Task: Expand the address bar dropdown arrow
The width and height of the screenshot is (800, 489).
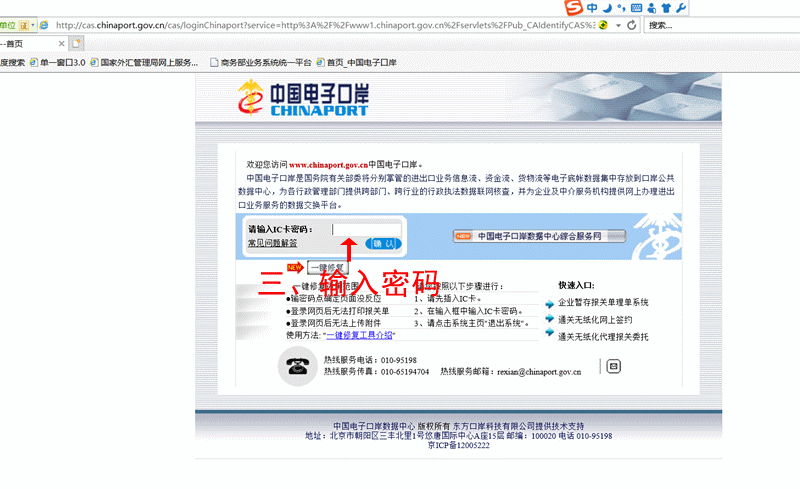Action: tap(617, 24)
